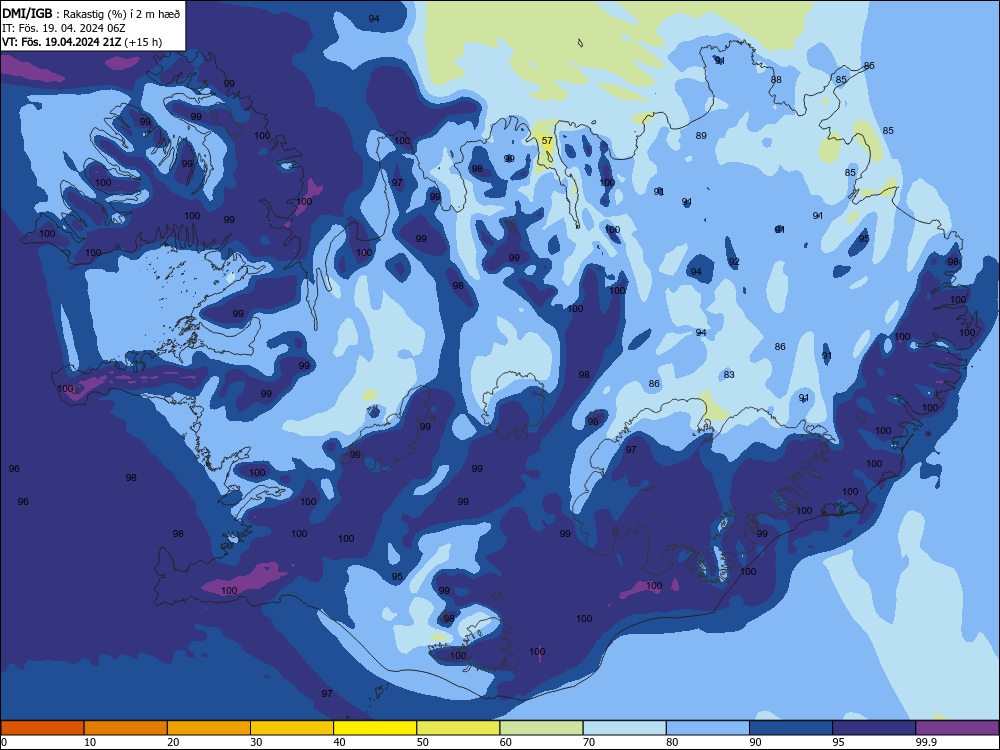This screenshot has height=750, width=1000.
Task: Click the light blue 70–80 legend swatch
Action: [625, 728]
